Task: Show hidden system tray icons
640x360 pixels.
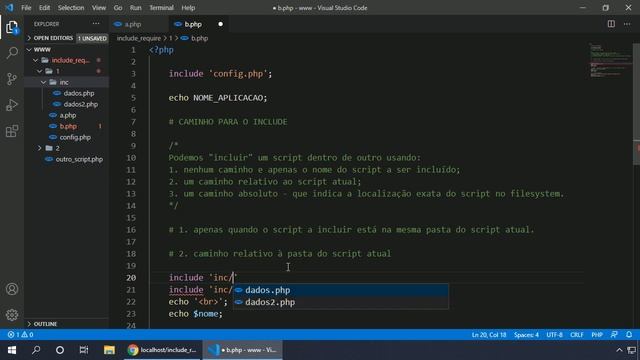Action: [619, 350]
